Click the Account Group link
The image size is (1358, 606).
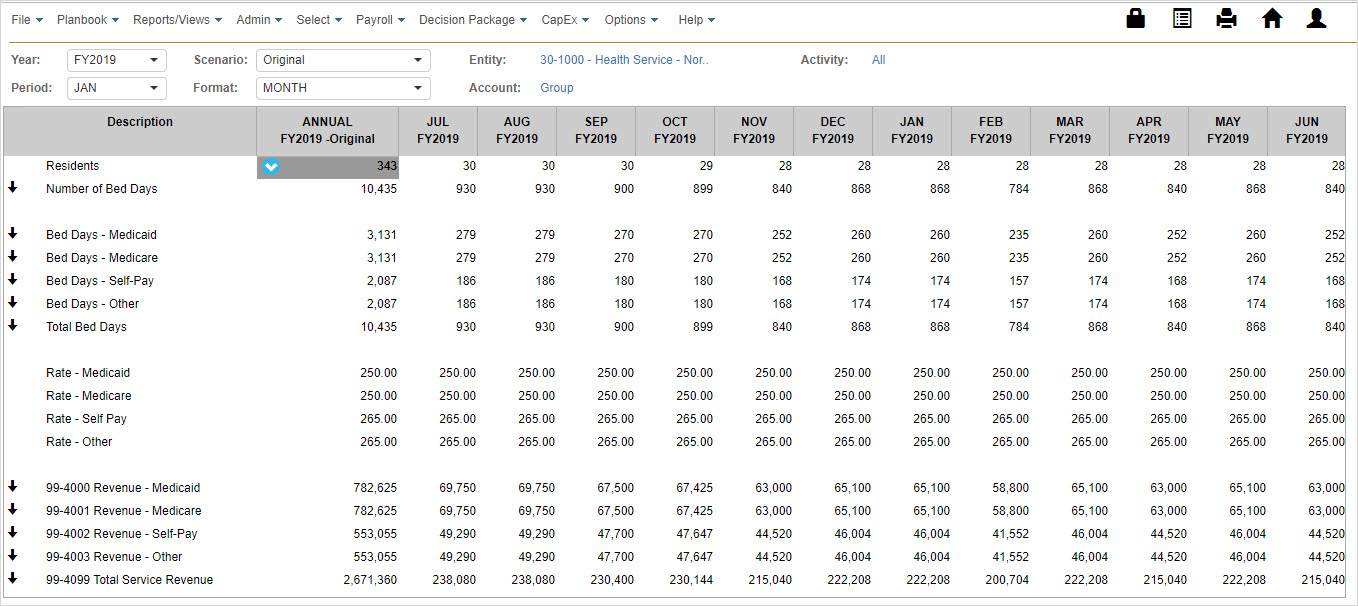557,88
